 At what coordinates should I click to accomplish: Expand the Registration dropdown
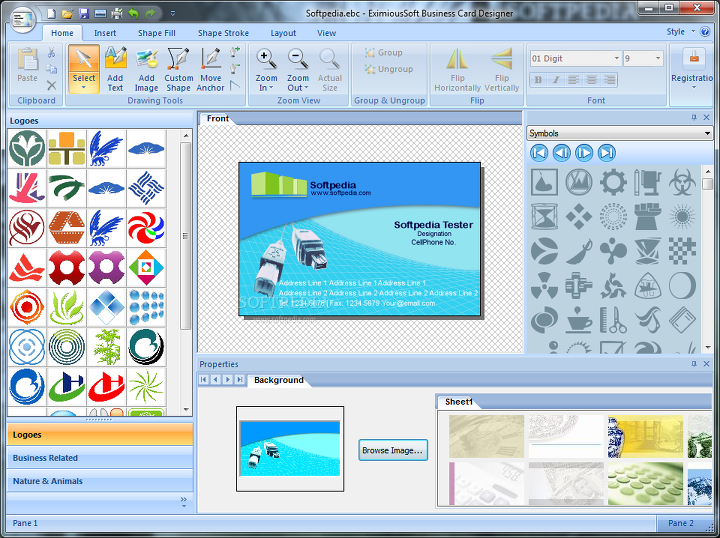click(x=694, y=87)
